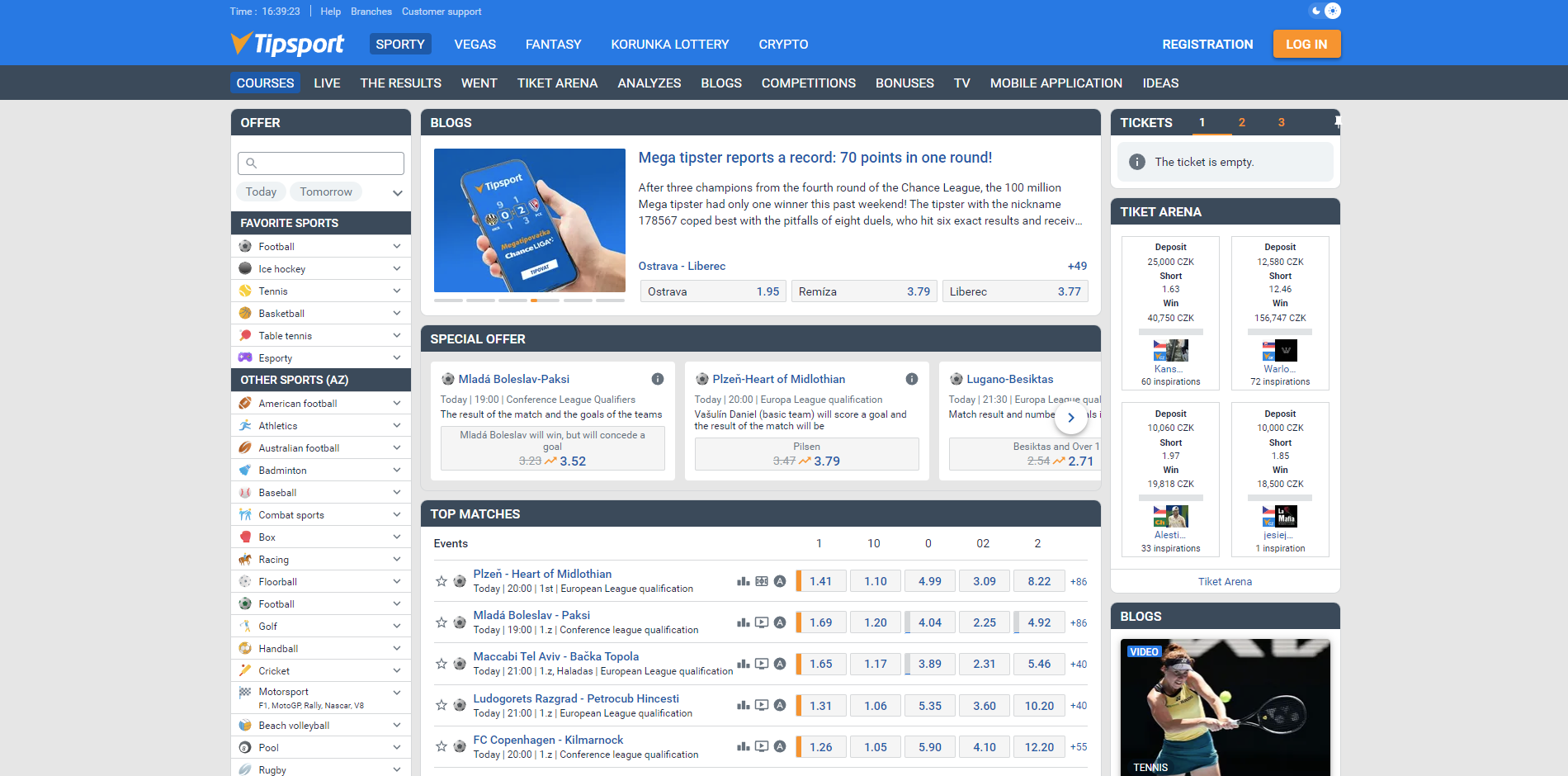Open info icon on Mladá Boleslav-Paksi special offer
The width and height of the screenshot is (1568, 776).
pos(658,379)
